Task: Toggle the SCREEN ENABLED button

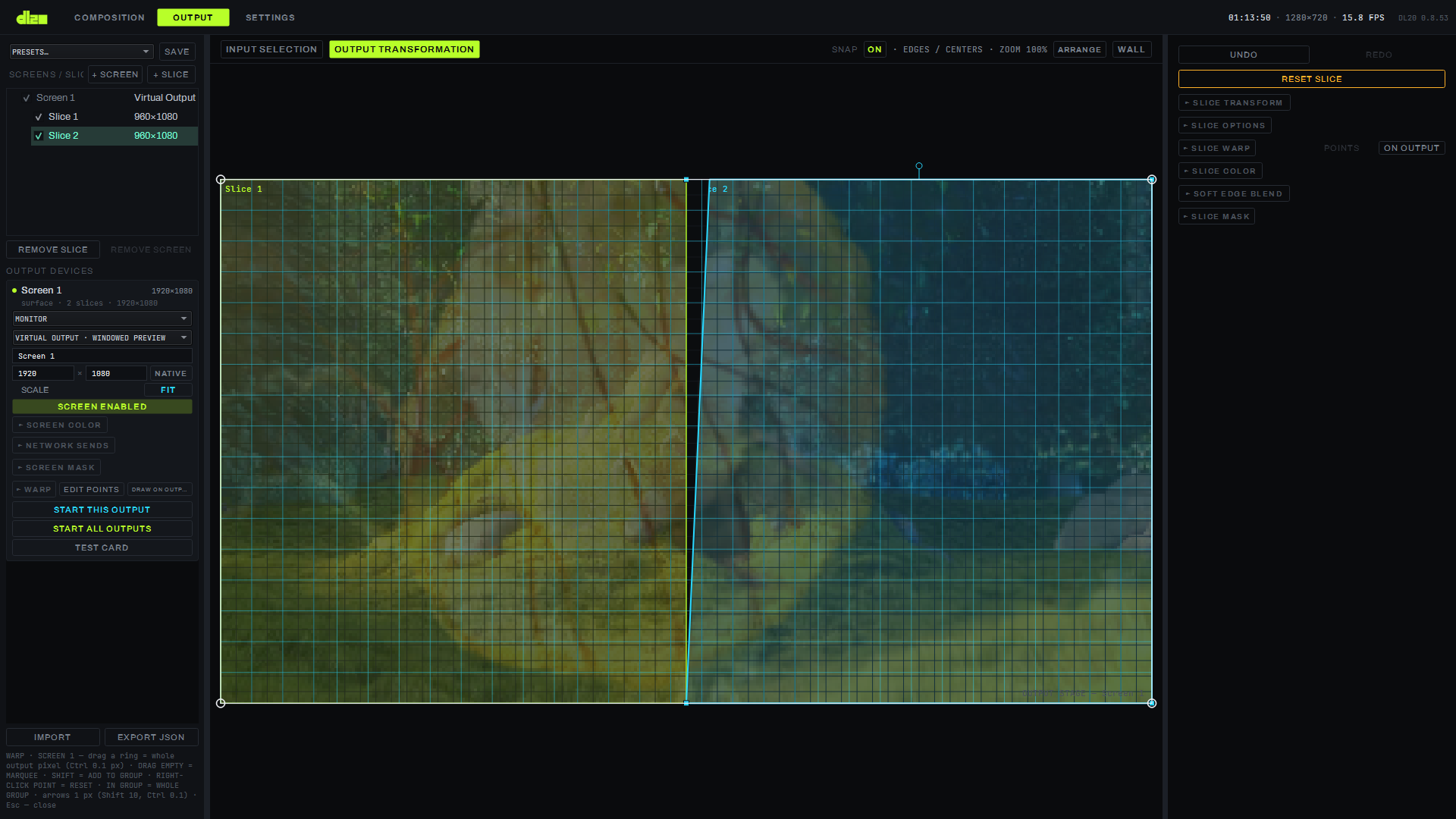Action: click(x=102, y=406)
